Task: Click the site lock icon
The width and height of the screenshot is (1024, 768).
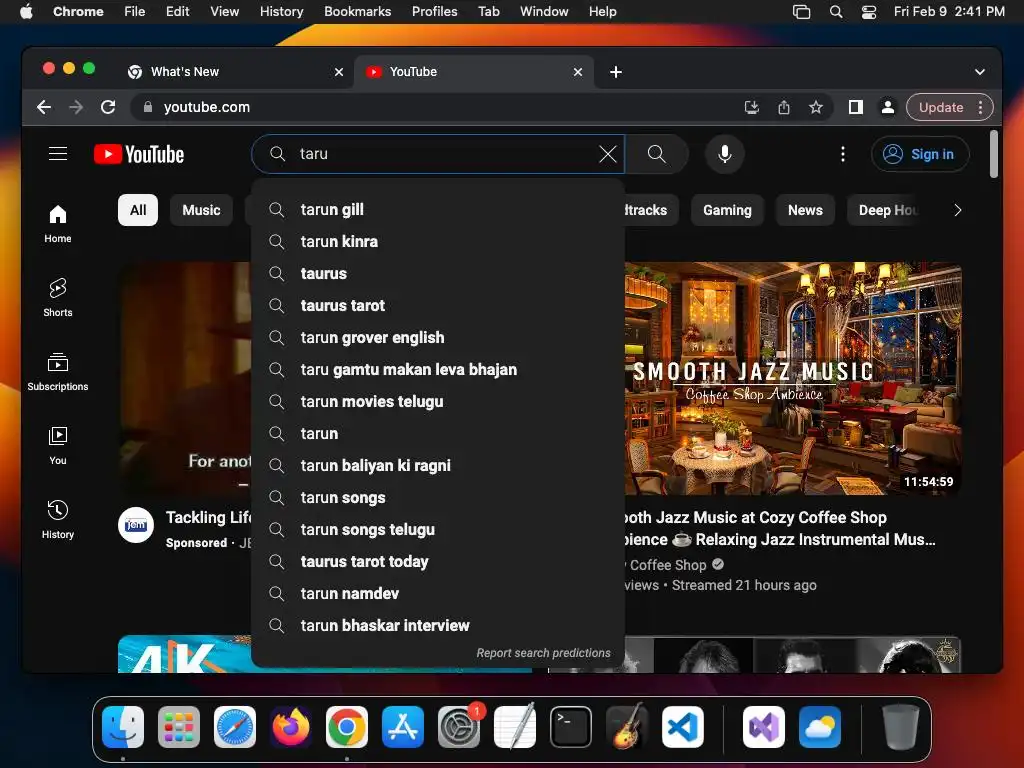Action: [x=148, y=107]
